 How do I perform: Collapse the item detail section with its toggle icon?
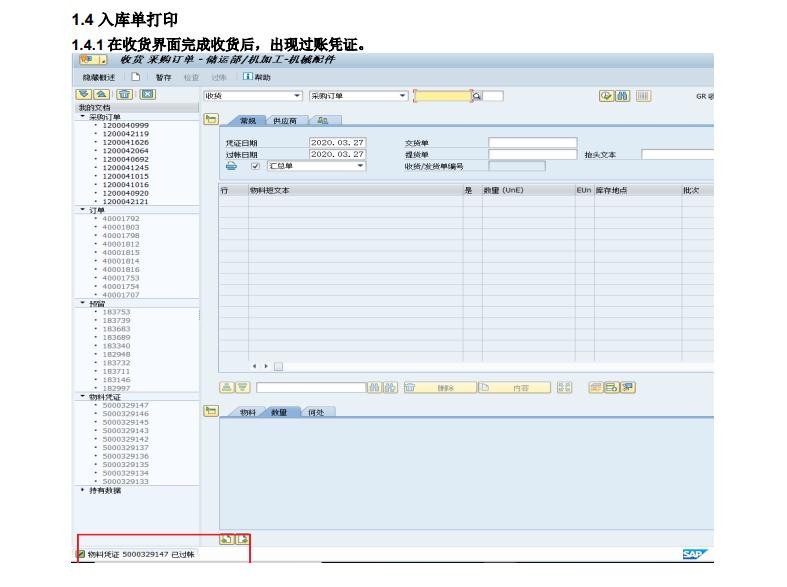click(210, 411)
